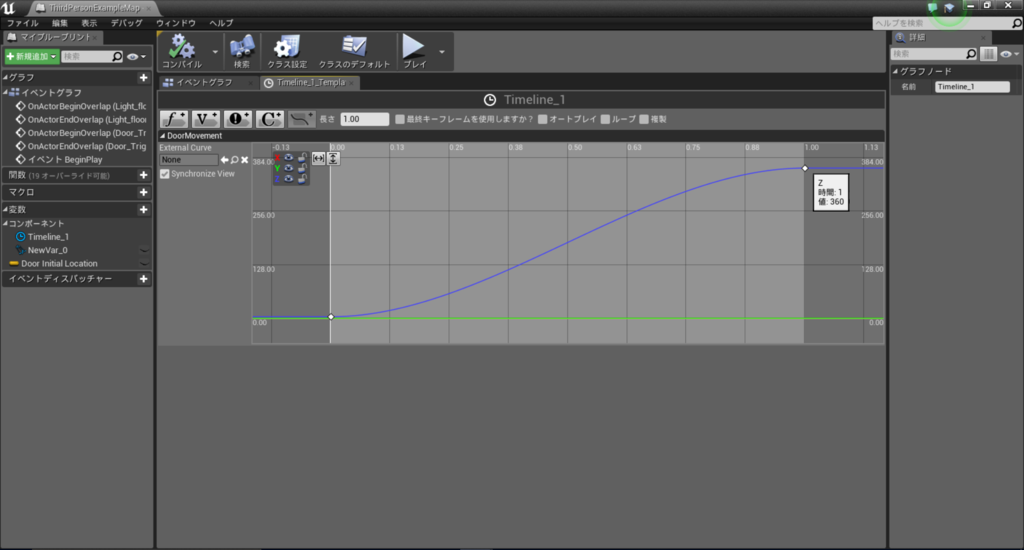Screen dimensions: 1024x550
Task: Open View (表示) menu
Action: tap(89, 23)
